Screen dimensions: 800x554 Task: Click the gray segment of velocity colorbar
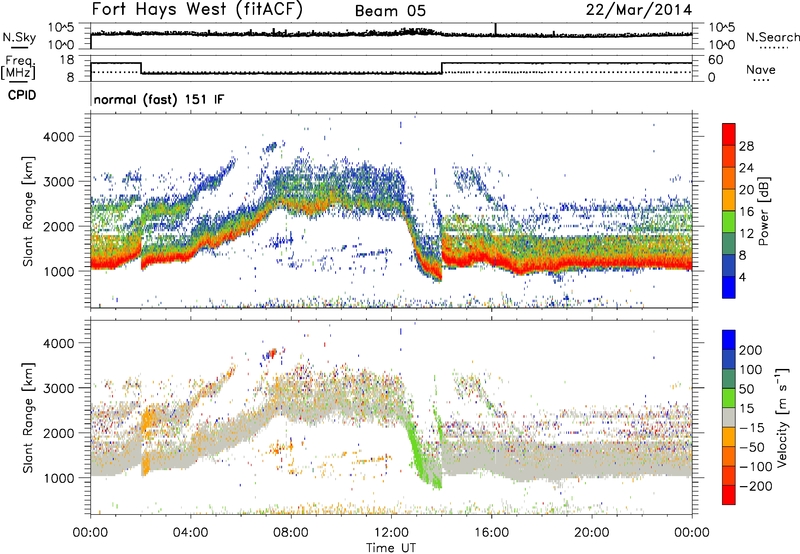coord(729,418)
